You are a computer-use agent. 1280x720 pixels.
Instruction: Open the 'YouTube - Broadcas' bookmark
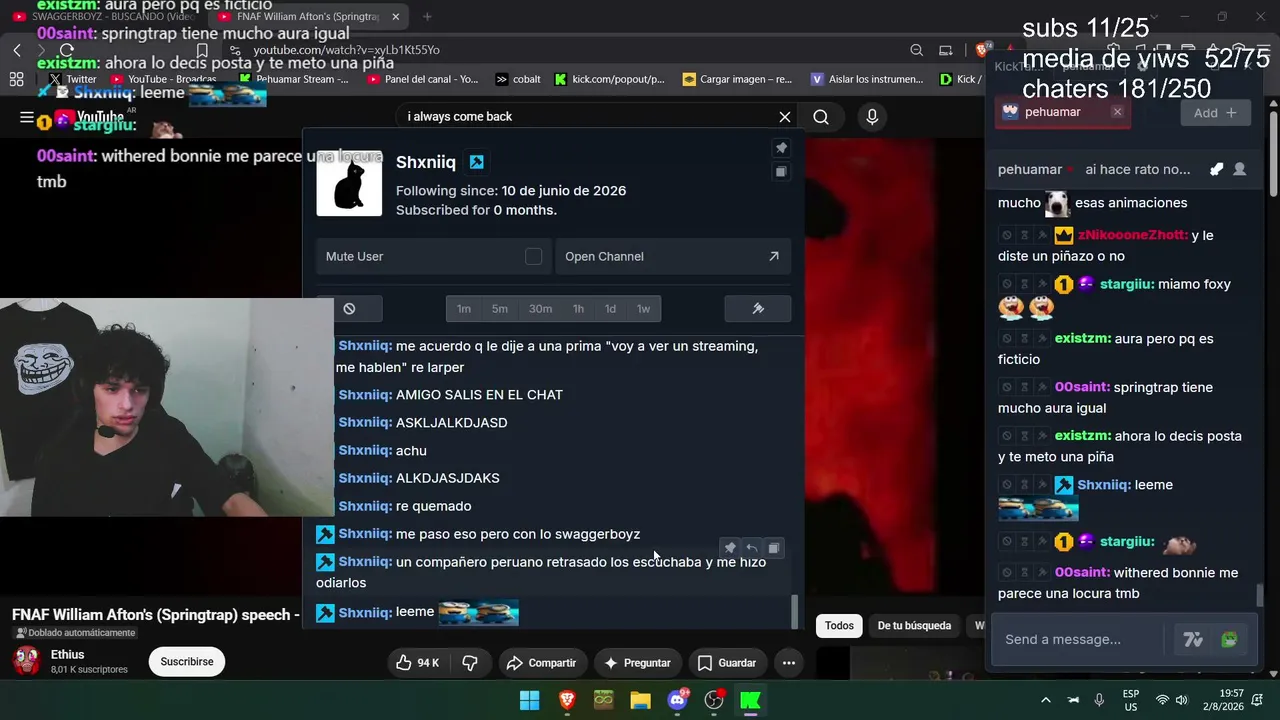(x=164, y=79)
